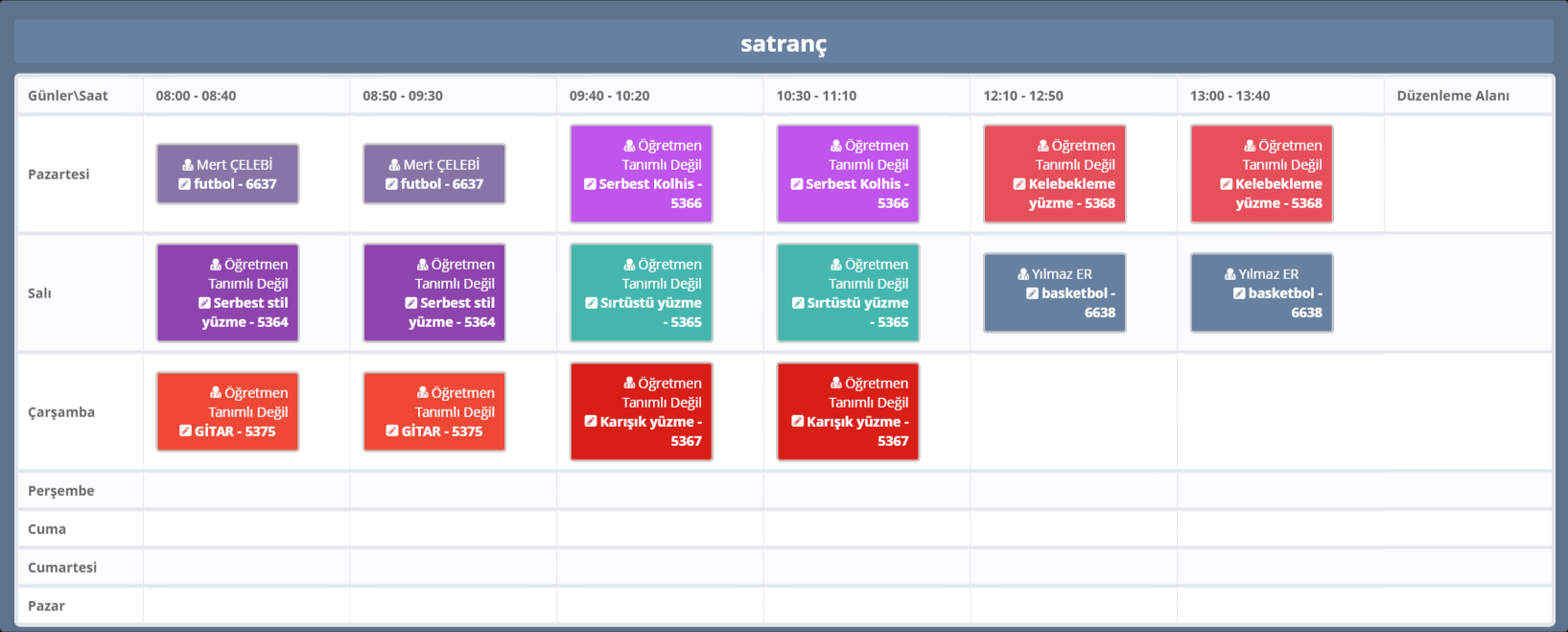Screen dimensions: 1568x632
Task: Click edit icon on Çarşamba 08:00 GİTAR card
Action: (185, 432)
